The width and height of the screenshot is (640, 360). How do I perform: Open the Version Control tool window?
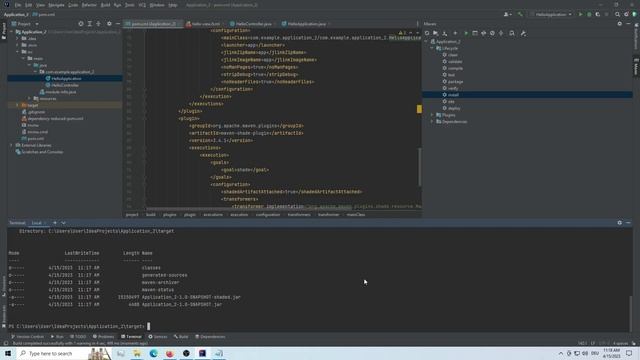pos(27,337)
